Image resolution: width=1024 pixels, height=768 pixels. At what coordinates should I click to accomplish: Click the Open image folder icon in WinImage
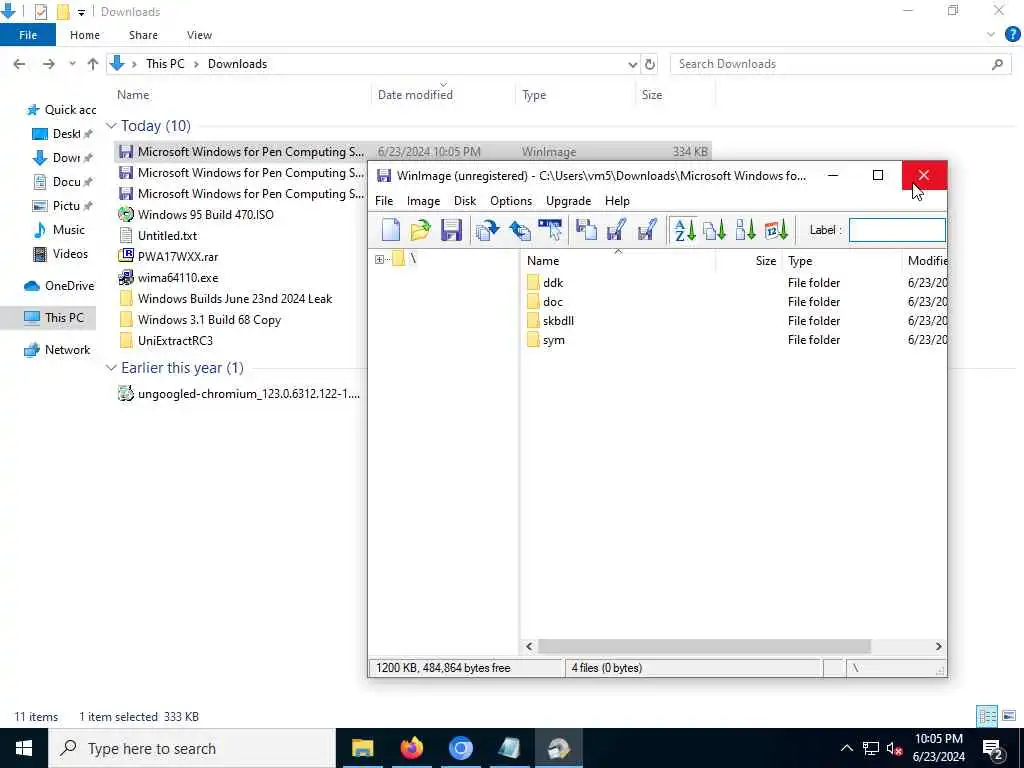[x=421, y=230]
